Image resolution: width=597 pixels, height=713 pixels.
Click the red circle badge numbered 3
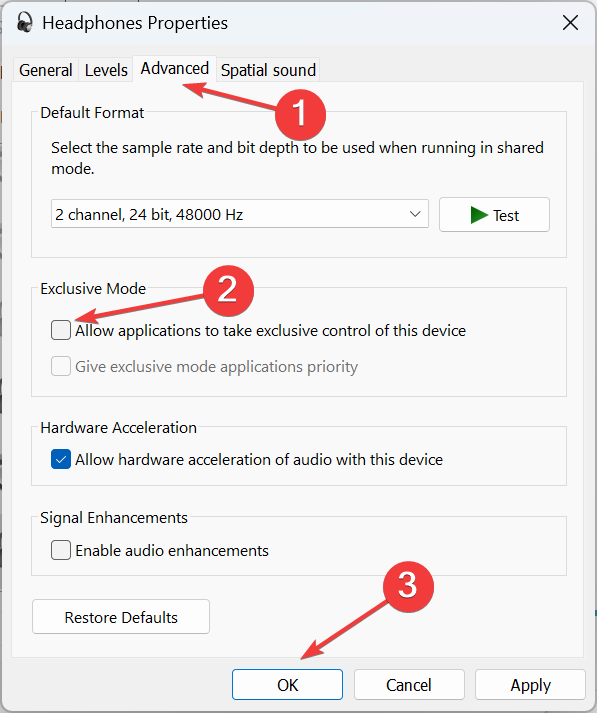pyautogui.click(x=408, y=586)
